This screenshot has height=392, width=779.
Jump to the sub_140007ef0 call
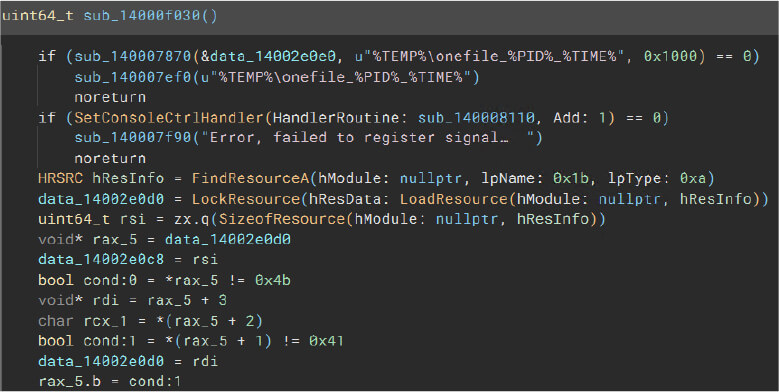(133, 77)
